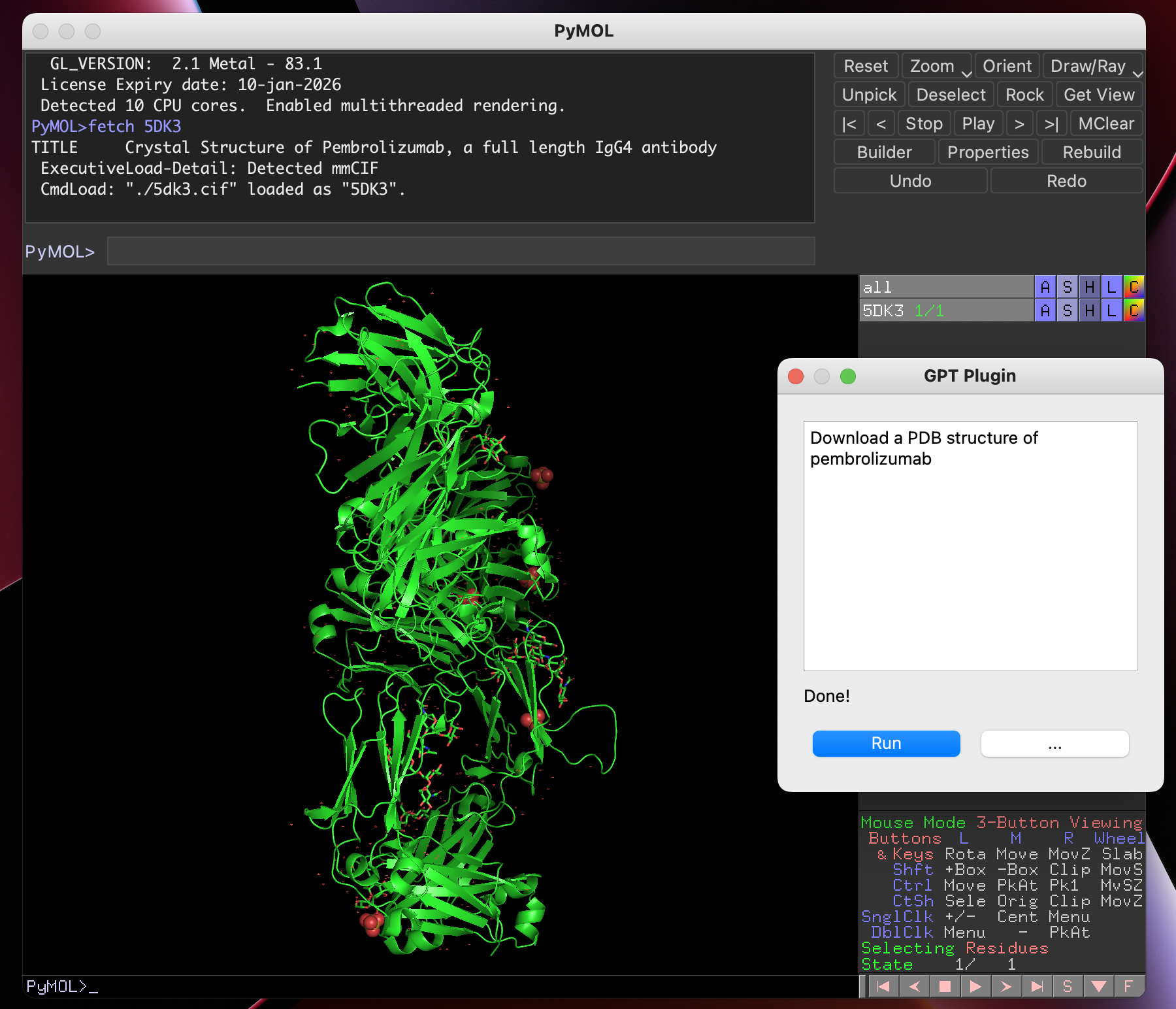
Task: Click the Mouse Mode 3-Button Viewing label
Action: click(1002, 823)
